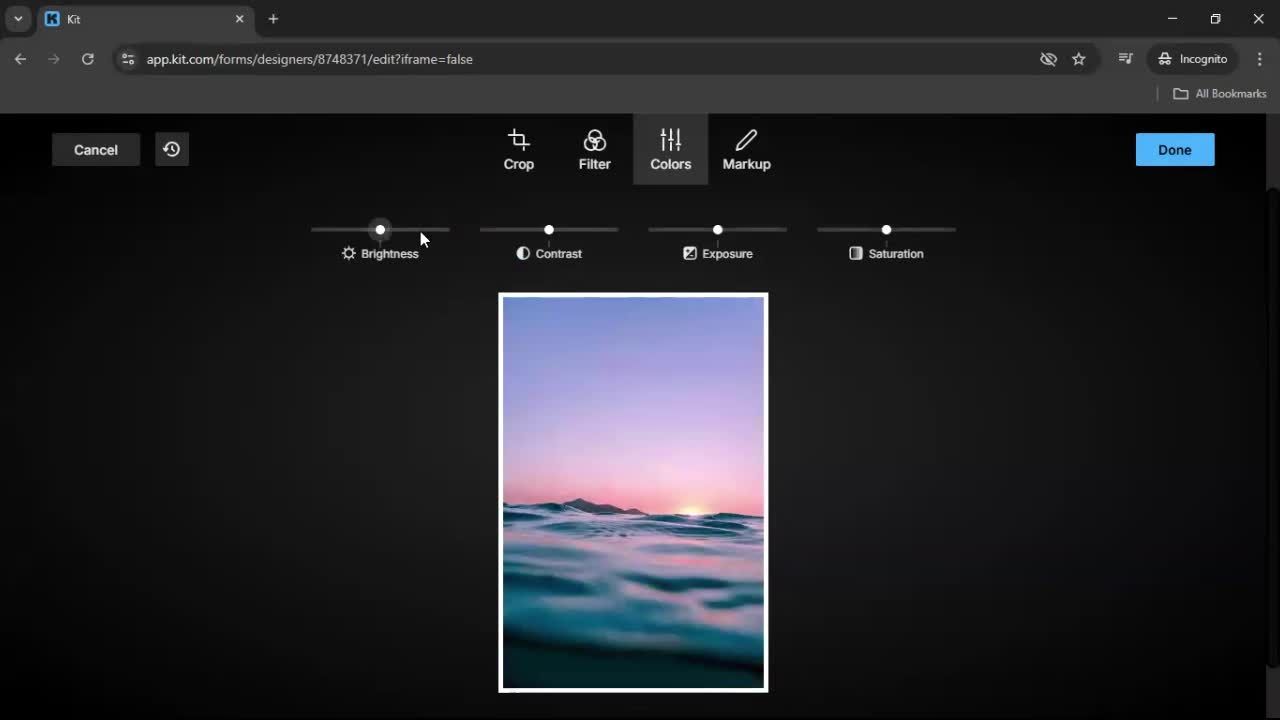The width and height of the screenshot is (1280, 720).
Task: Click the Brightness sun icon
Action: click(x=348, y=253)
